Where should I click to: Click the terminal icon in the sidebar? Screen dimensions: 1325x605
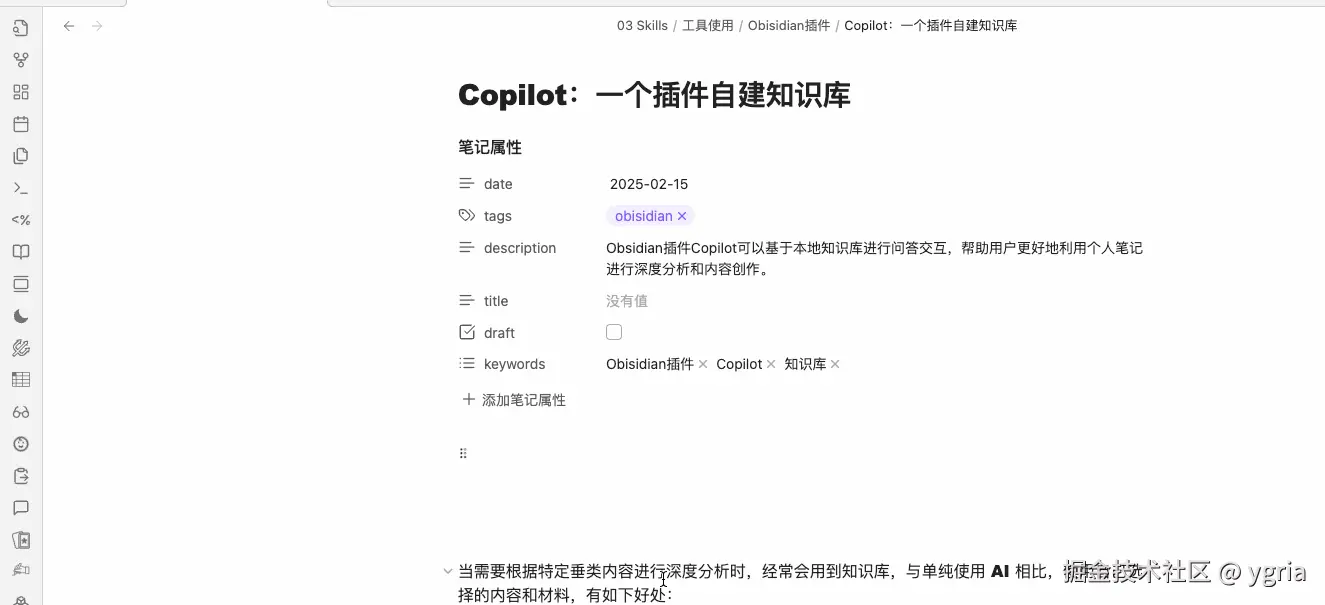pyautogui.click(x=21, y=187)
